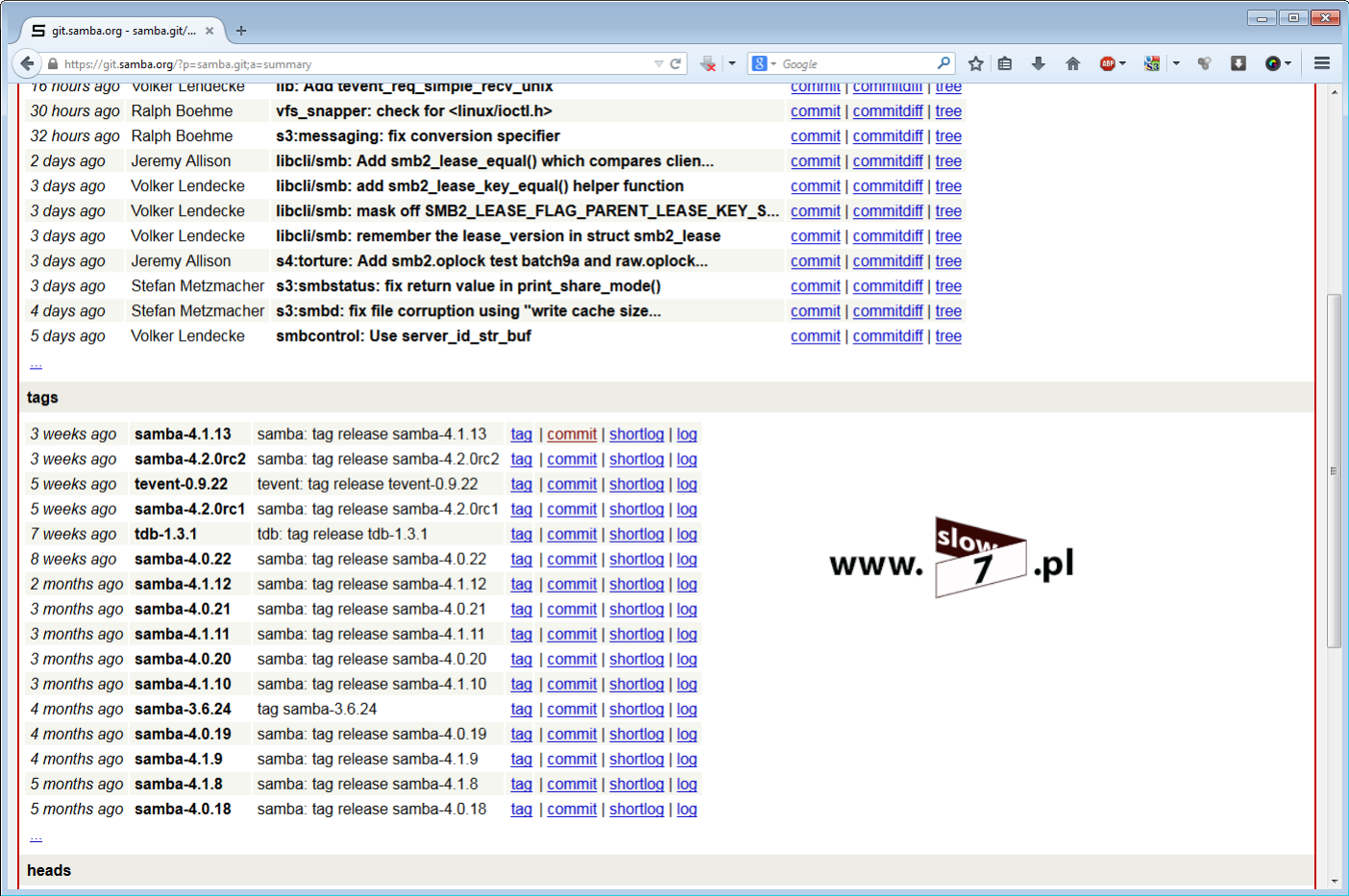Click the ellipsis link below tags list
Image resolution: width=1349 pixels, height=896 pixels.
(36, 835)
